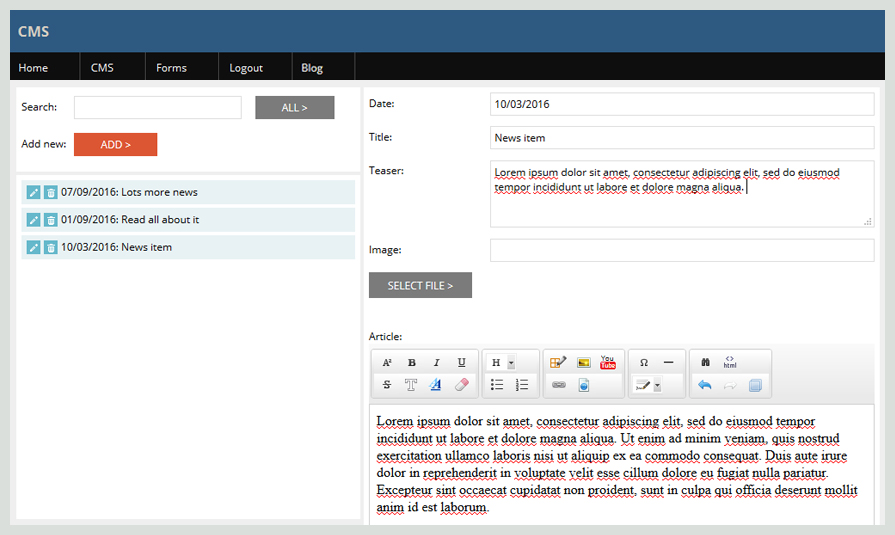
Task: Insert a numbered list
Action: [522, 385]
